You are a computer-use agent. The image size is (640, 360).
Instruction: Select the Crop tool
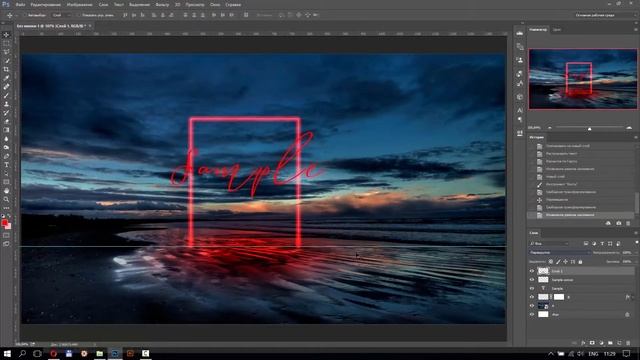(x=6, y=69)
